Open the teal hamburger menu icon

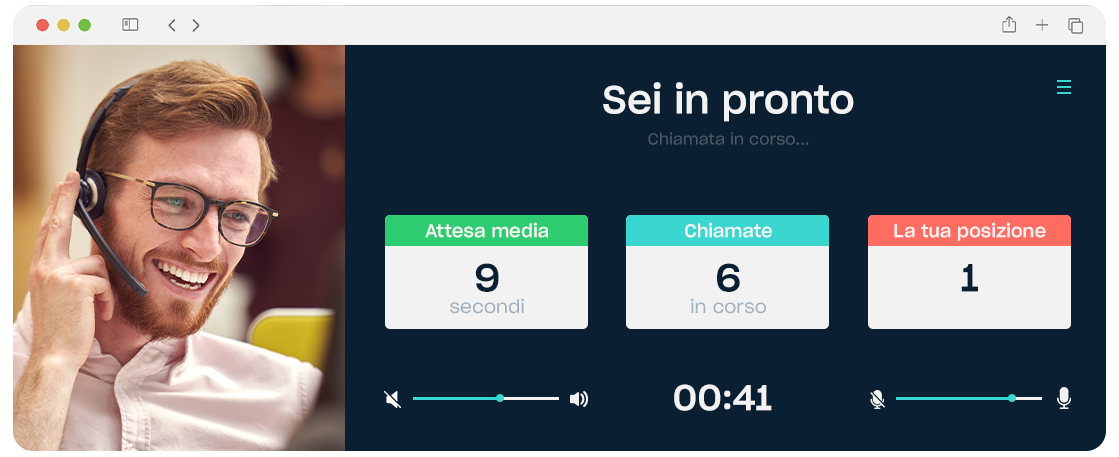pos(1063,87)
